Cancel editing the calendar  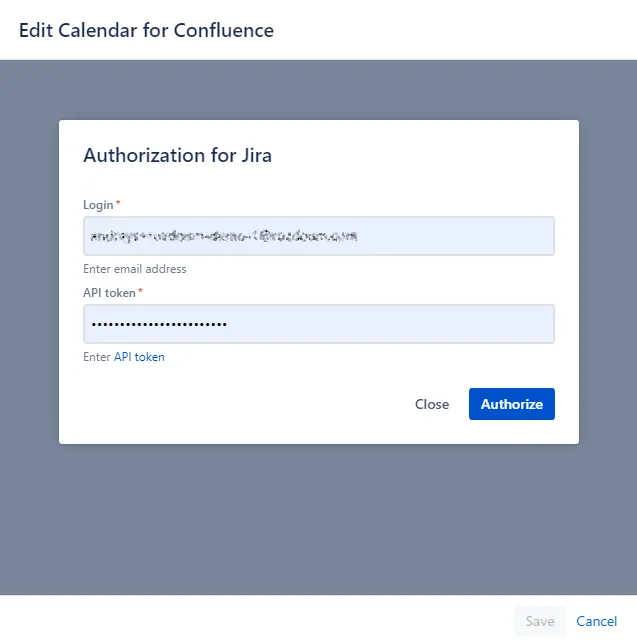[596, 621]
